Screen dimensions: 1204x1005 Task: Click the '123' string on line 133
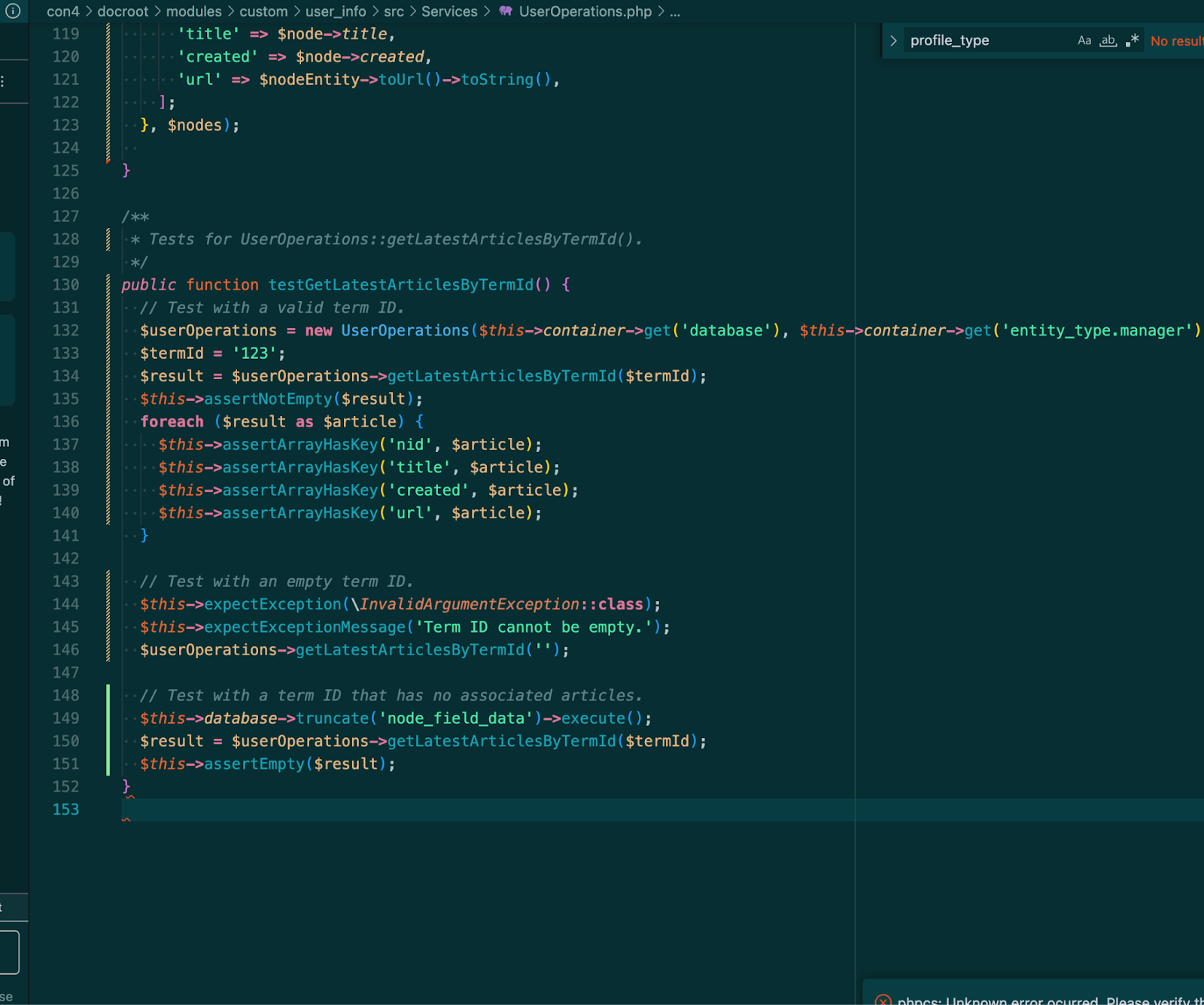pyautogui.click(x=254, y=354)
